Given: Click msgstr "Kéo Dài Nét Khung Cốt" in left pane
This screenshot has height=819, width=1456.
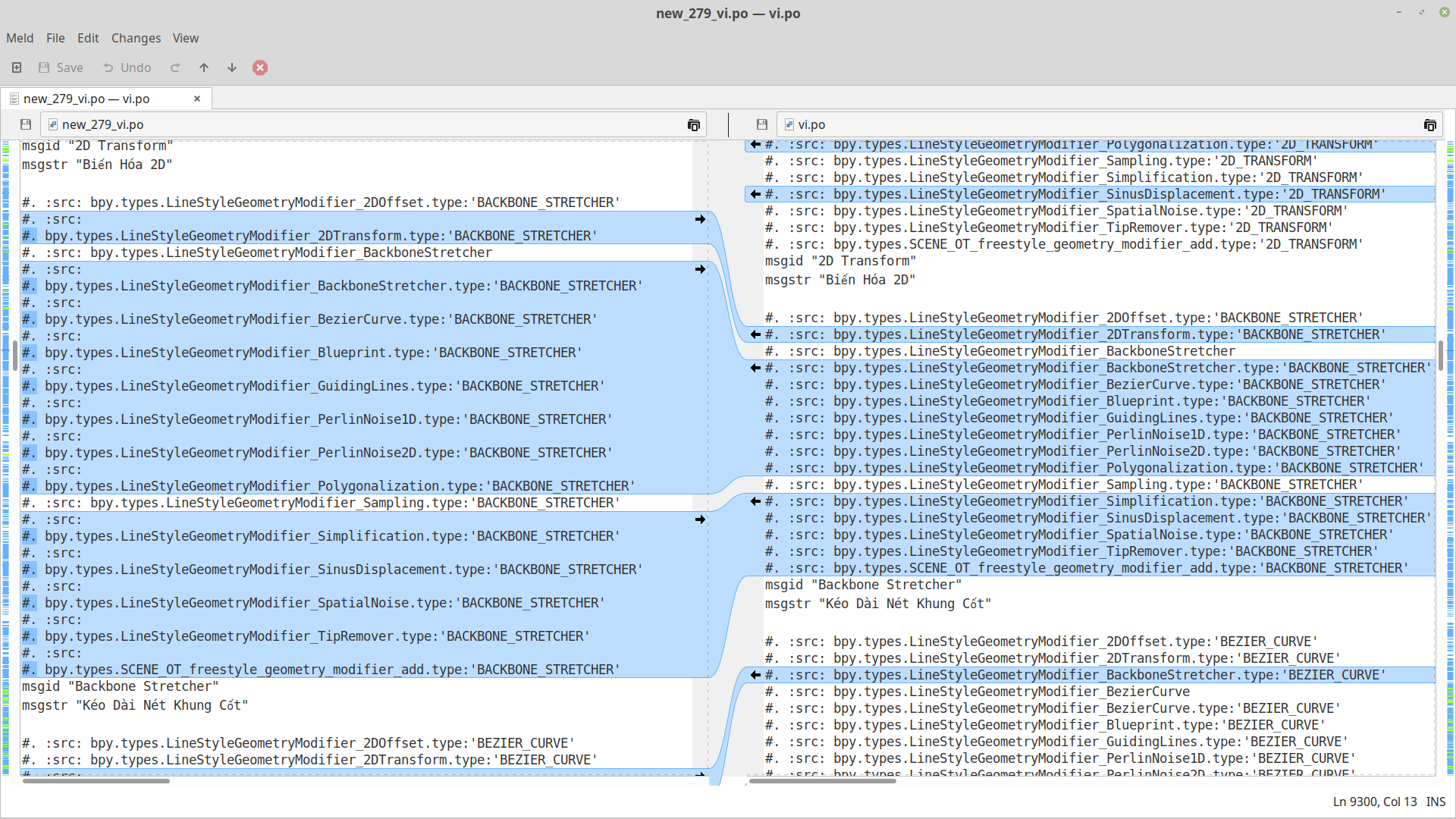Looking at the screenshot, I should click(x=135, y=705).
